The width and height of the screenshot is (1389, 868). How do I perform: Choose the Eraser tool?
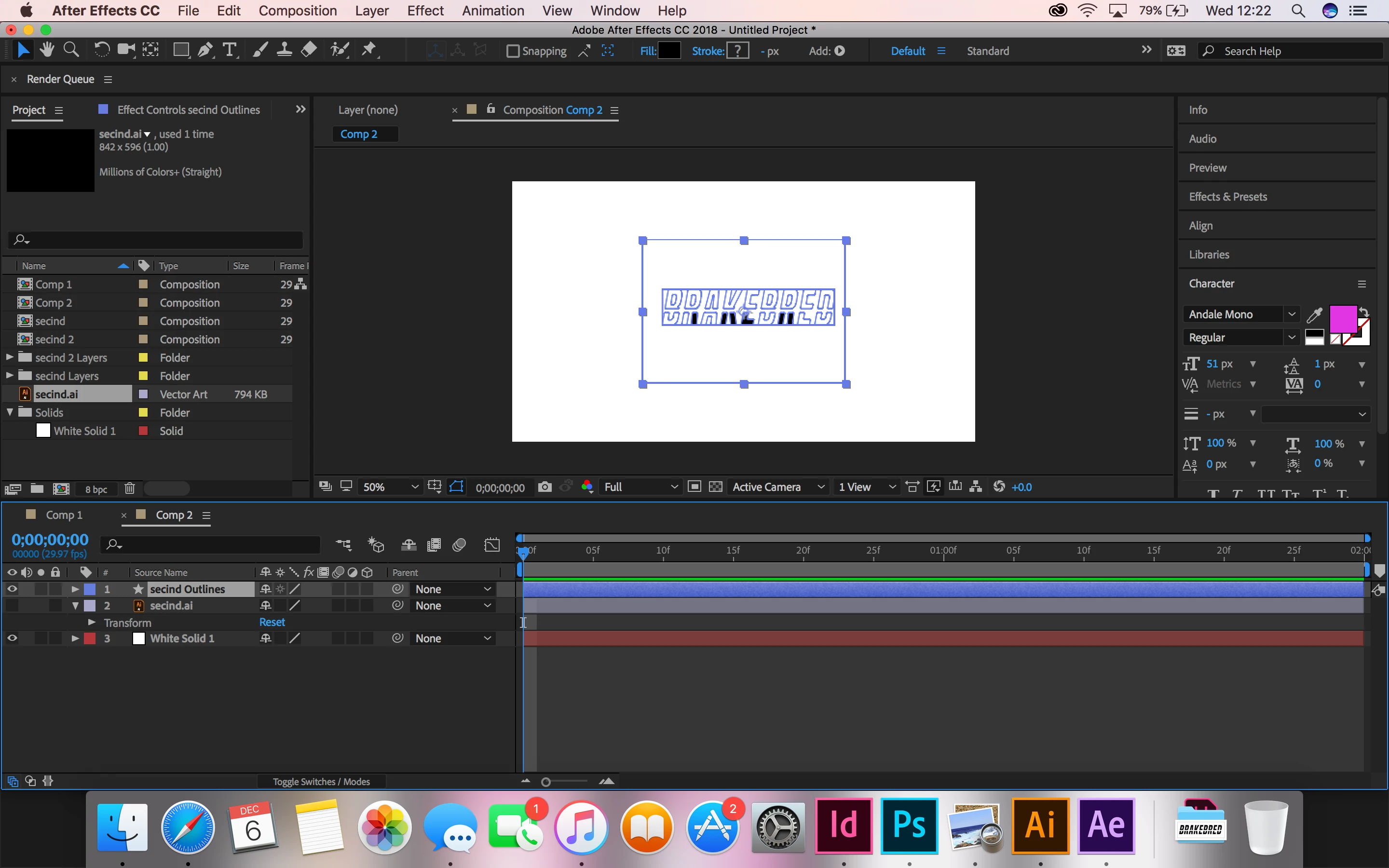(309, 51)
